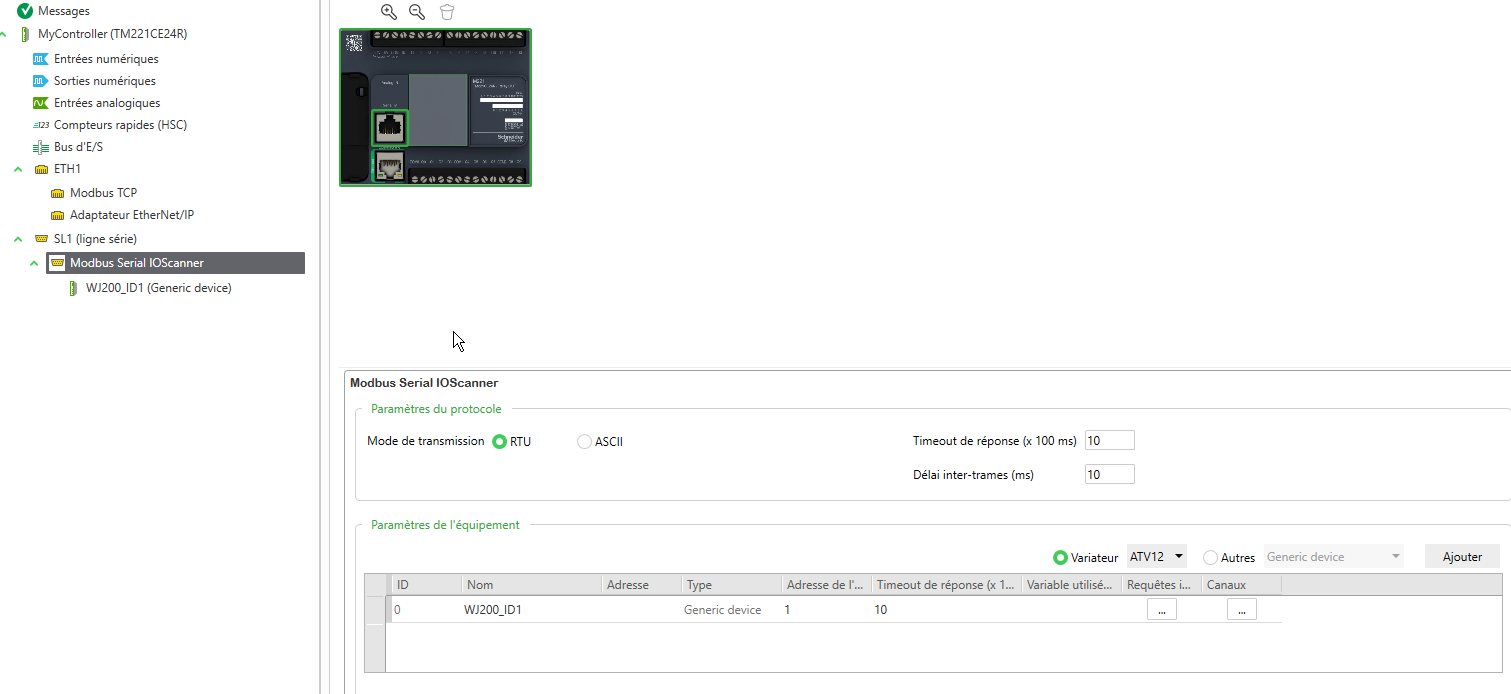Screen dimensions: 1511x694
Task: Select WJ200_ID1 (Generic device) in tree
Action: tap(158, 288)
